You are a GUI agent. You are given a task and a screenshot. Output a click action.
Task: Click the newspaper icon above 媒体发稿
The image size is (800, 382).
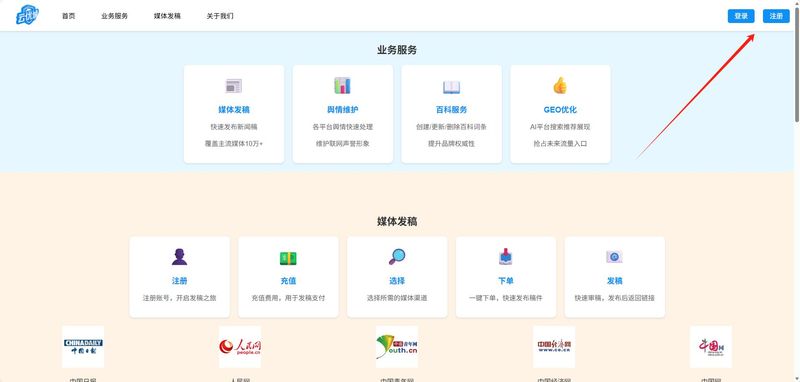coord(234,86)
